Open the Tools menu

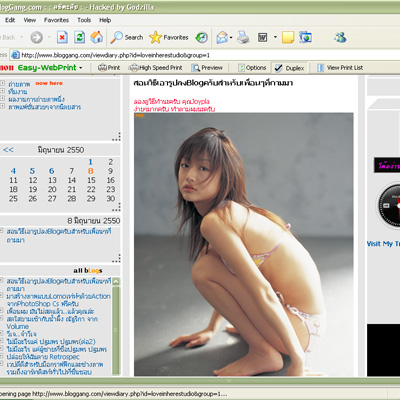pyautogui.click(x=84, y=20)
